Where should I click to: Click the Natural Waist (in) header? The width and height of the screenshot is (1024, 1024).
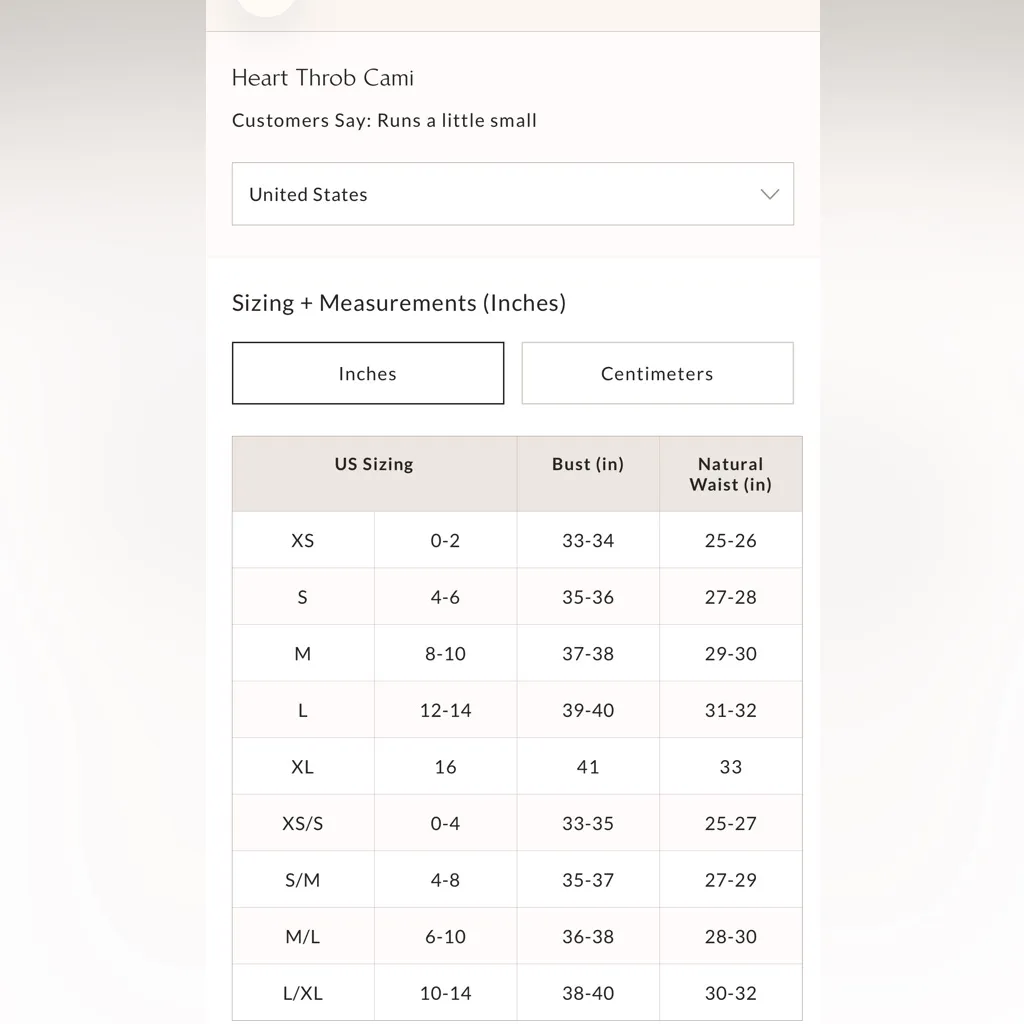730,474
